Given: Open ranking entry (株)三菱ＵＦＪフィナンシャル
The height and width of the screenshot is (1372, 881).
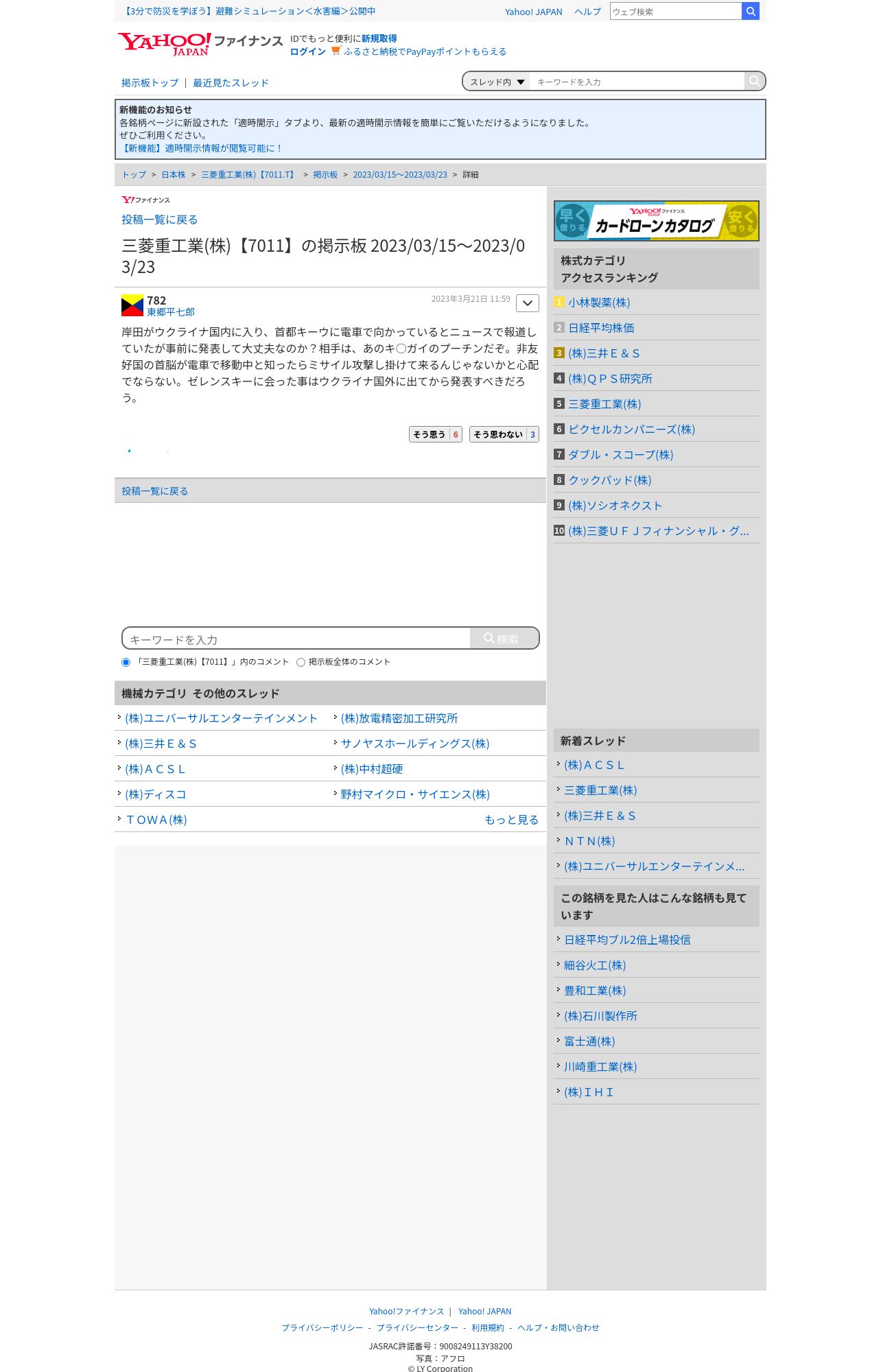Looking at the screenshot, I should click(659, 531).
